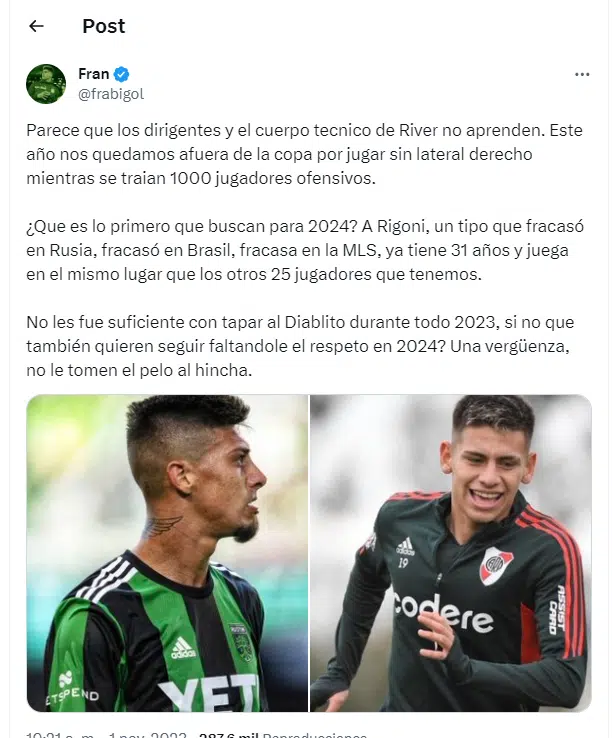Click the adidas logo on the green jersey

(183, 649)
